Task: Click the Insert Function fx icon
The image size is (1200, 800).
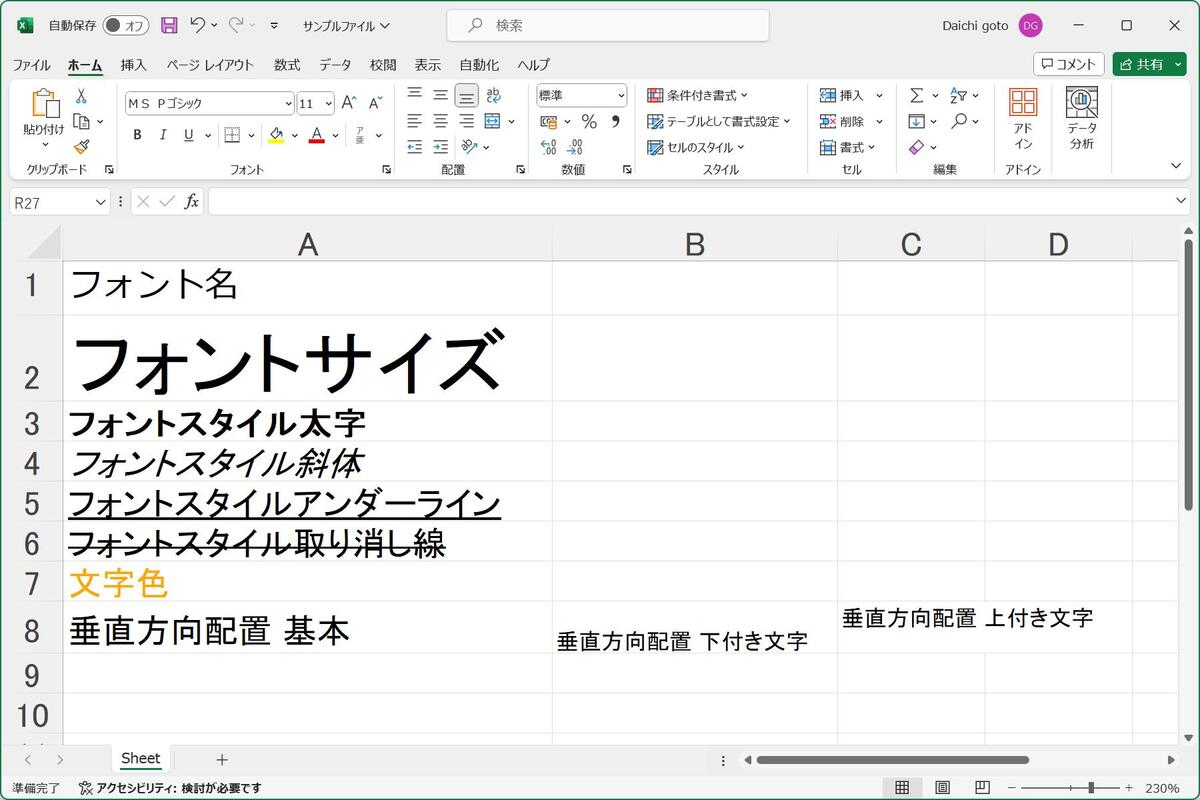Action: click(191, 201)
